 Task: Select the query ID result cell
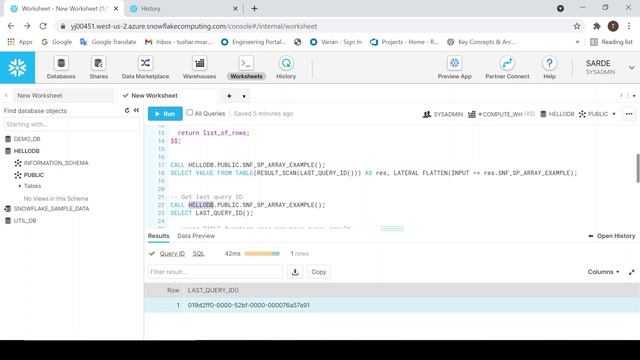249,305
